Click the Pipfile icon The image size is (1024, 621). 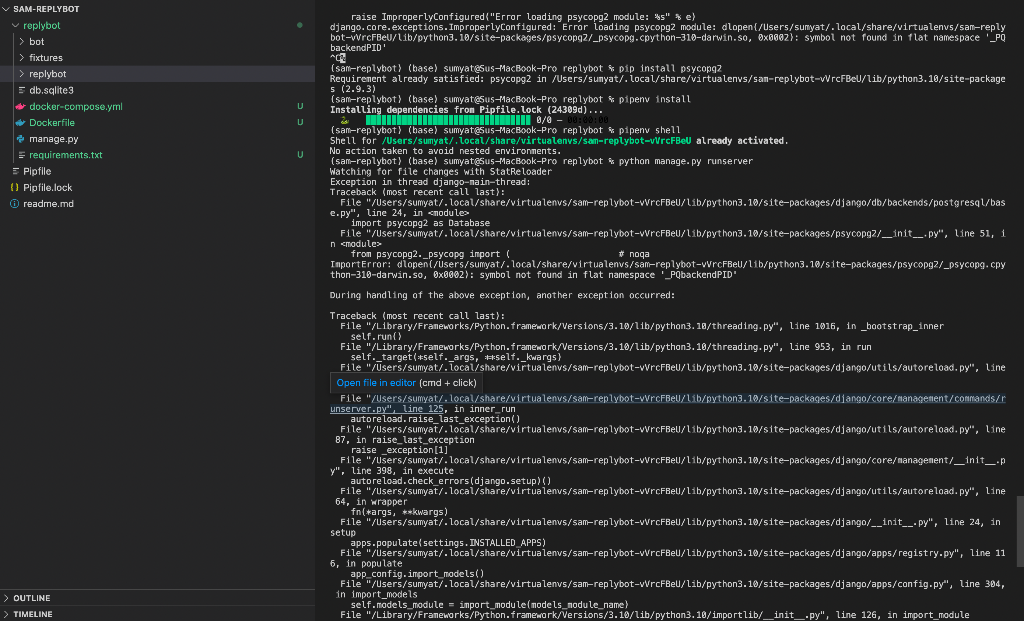point(15,171)
